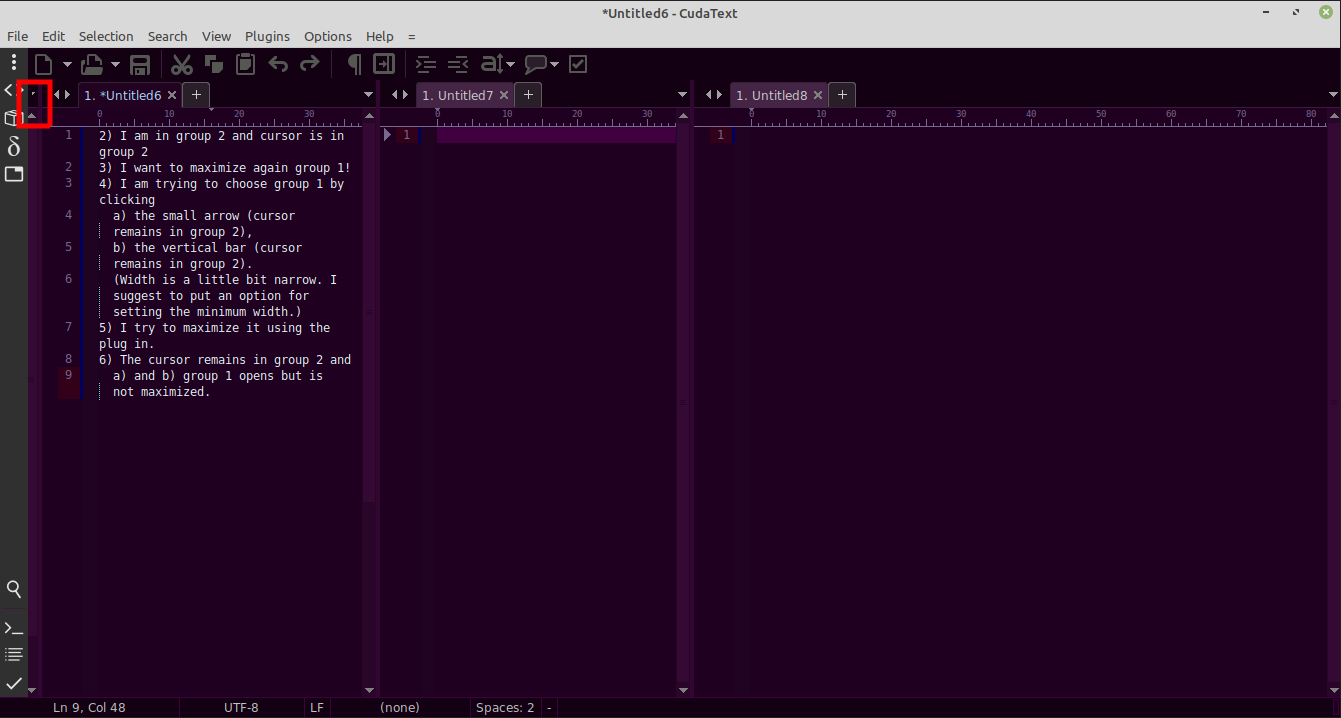
Task: Expand the sort/case dropdown arrow
Action: [511, 65]
